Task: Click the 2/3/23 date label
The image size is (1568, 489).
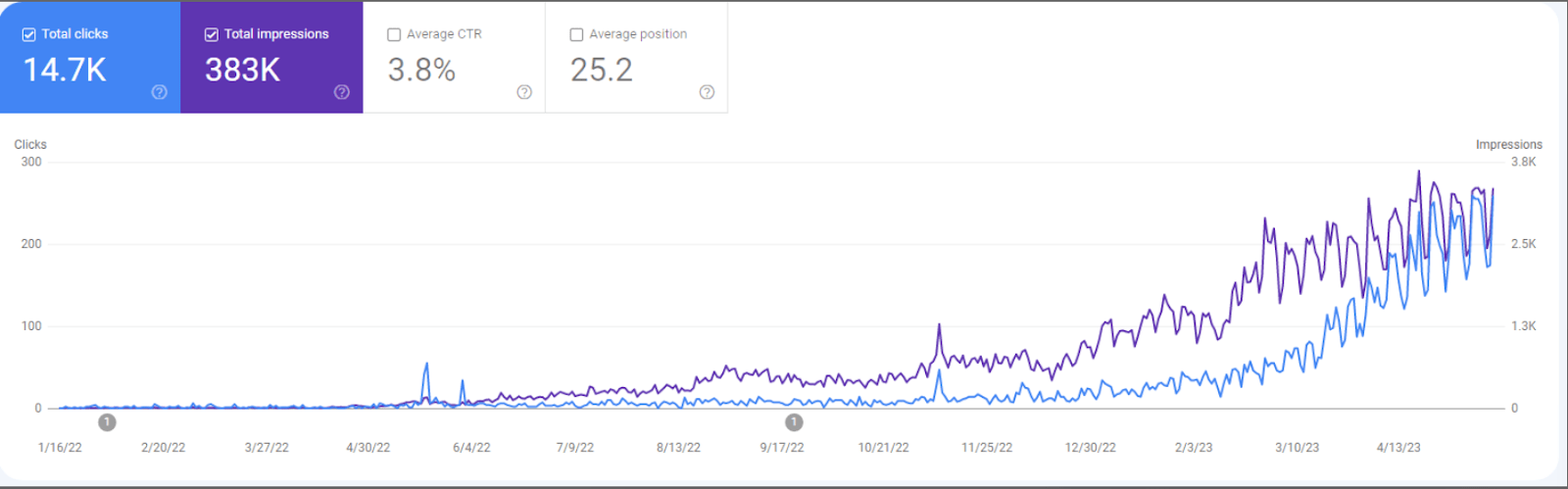Action: (1194, 448)
